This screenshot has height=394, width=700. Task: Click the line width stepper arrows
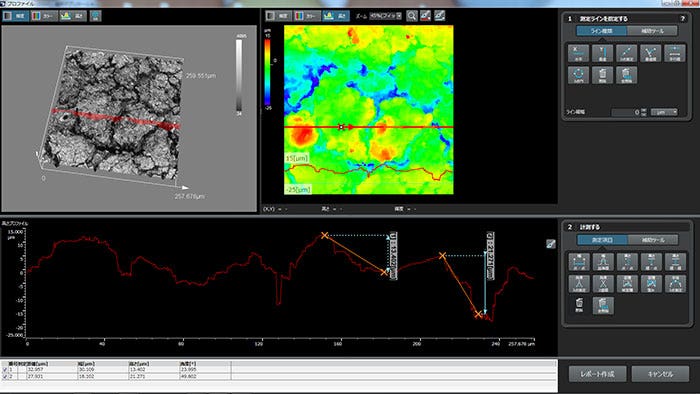pos(644,112)
